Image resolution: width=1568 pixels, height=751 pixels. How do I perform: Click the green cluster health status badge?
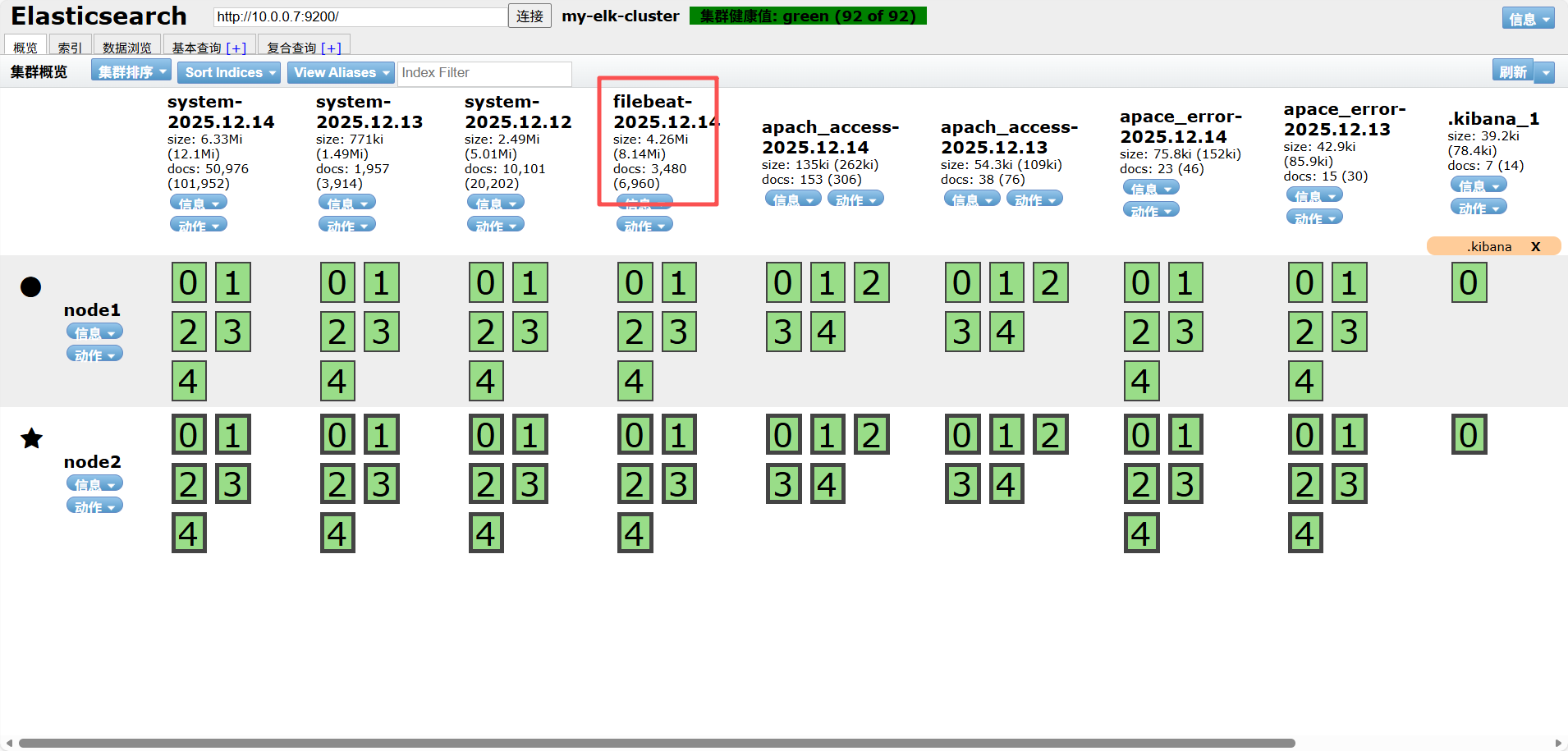pos(808,16)
